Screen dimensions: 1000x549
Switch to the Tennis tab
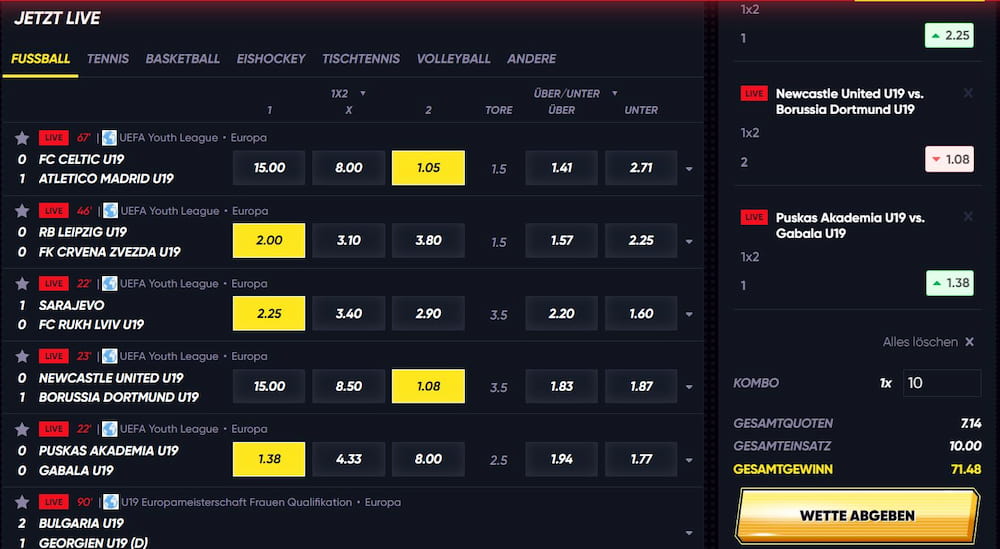coord(108,59)
